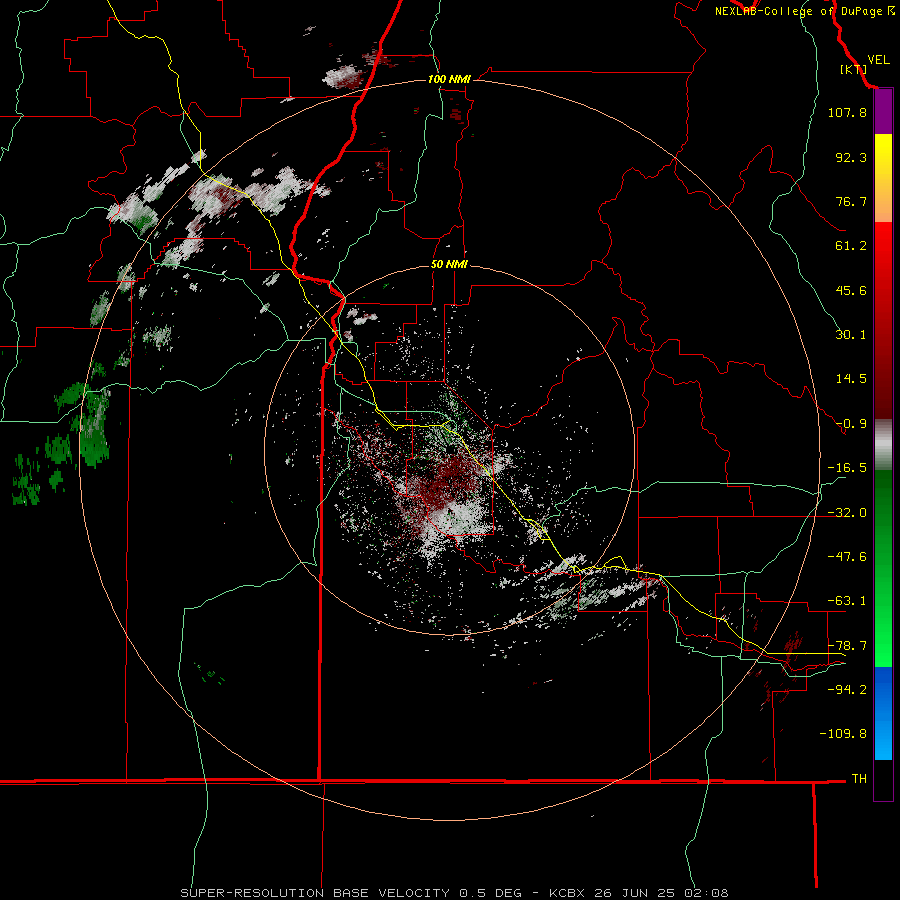The image size is (900, 900).
Task: Click the [KT] units label
Action: 853,69
